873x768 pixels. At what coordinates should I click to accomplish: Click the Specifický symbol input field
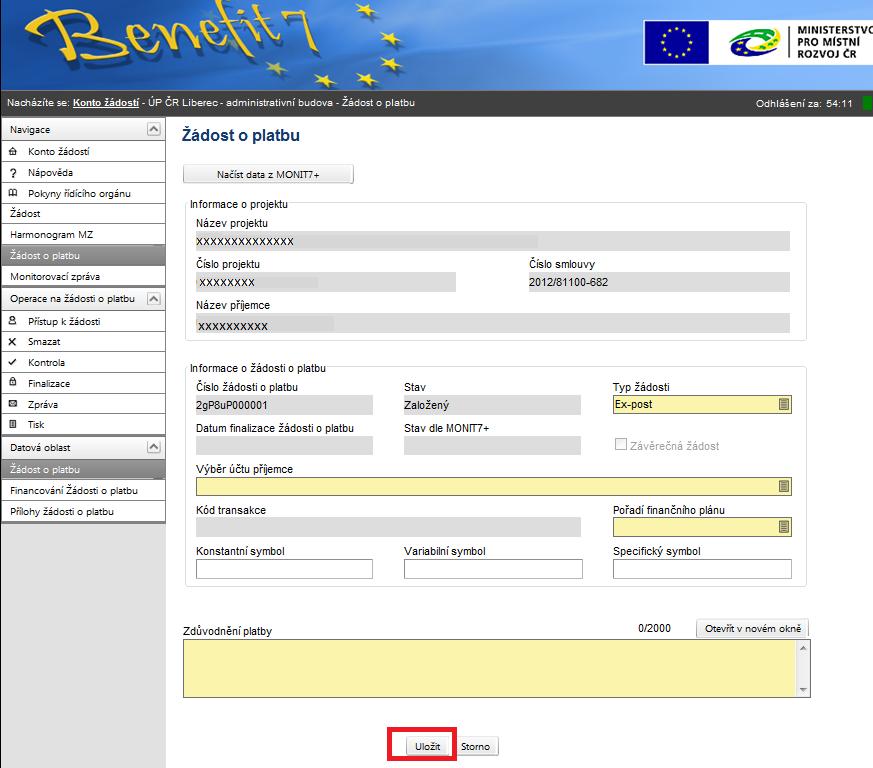pyautogui.click(x=702, y=569)
